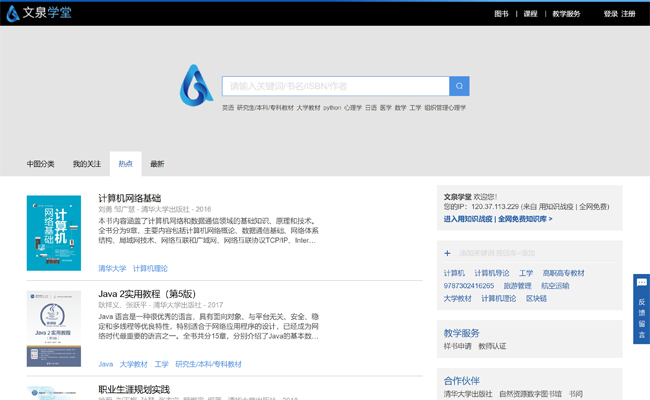Open 图书 in the top navigation
Viewport: 650px width, 400px height.
501,14
